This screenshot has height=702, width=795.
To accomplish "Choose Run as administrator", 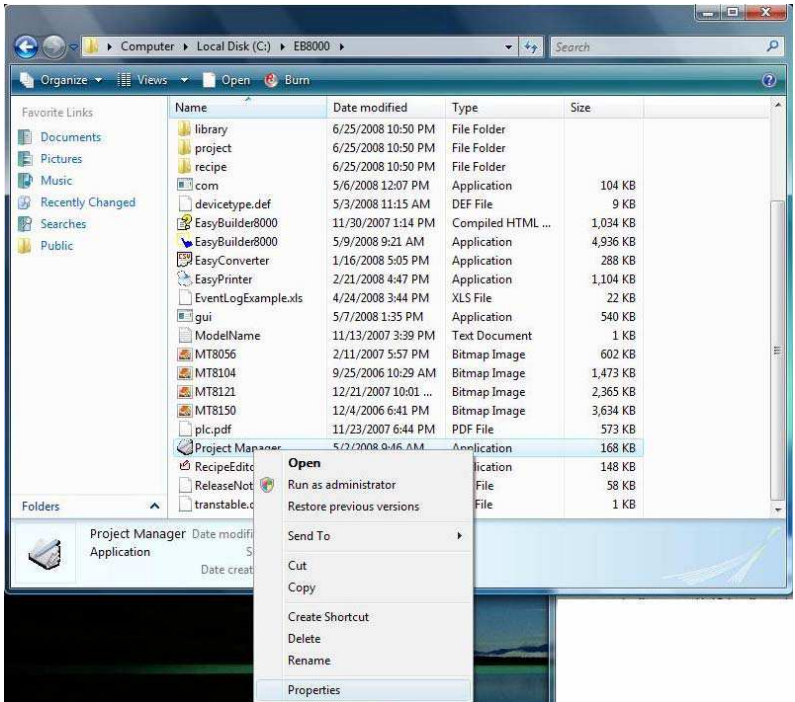I will coord(363,485).
